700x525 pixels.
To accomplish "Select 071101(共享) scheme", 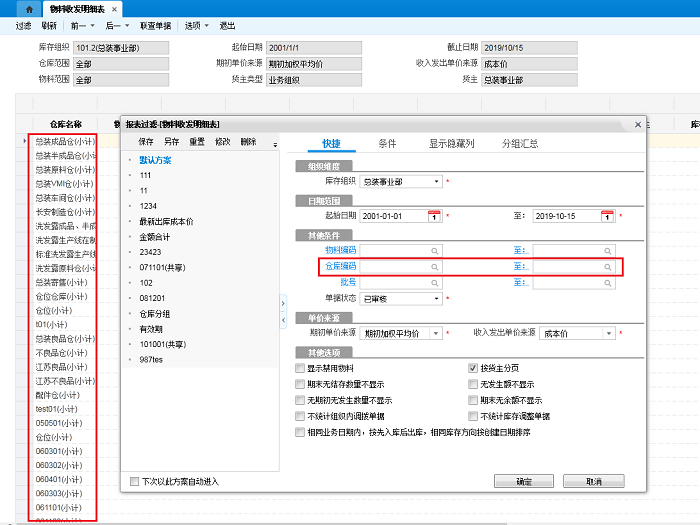I will (162, 267).
